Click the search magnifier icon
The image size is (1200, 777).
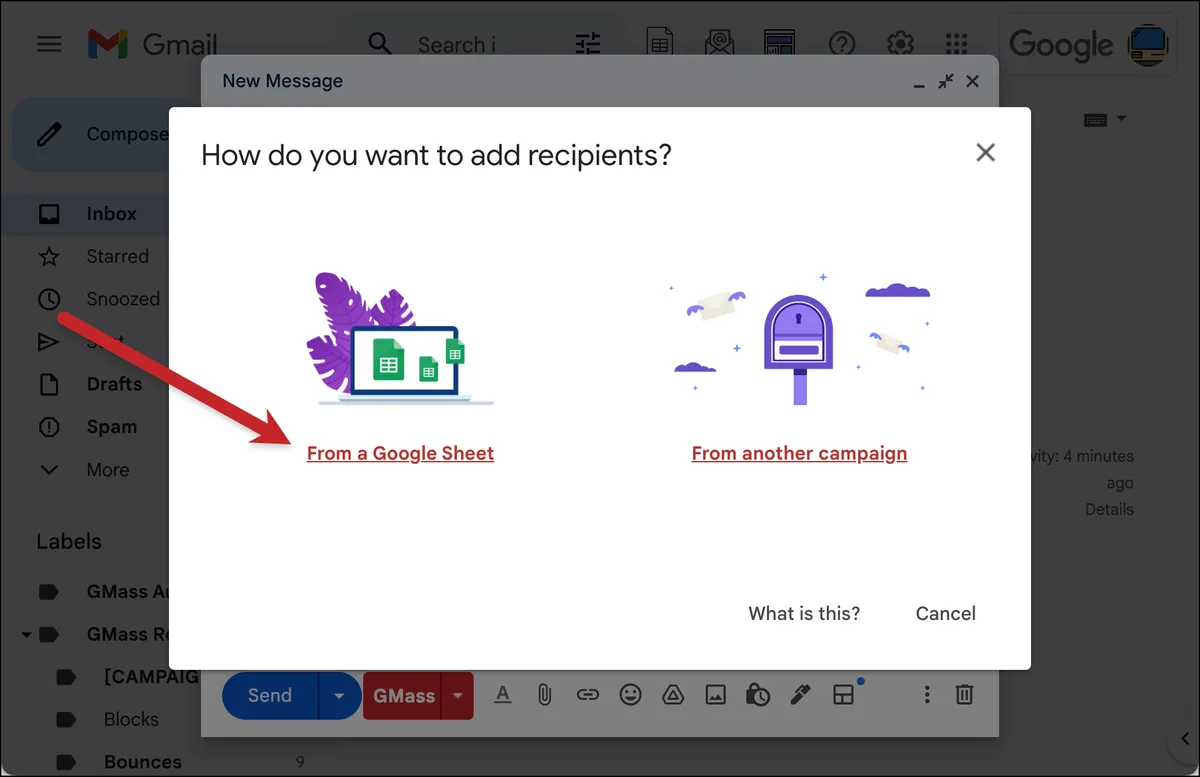click(x=380, y=44)
